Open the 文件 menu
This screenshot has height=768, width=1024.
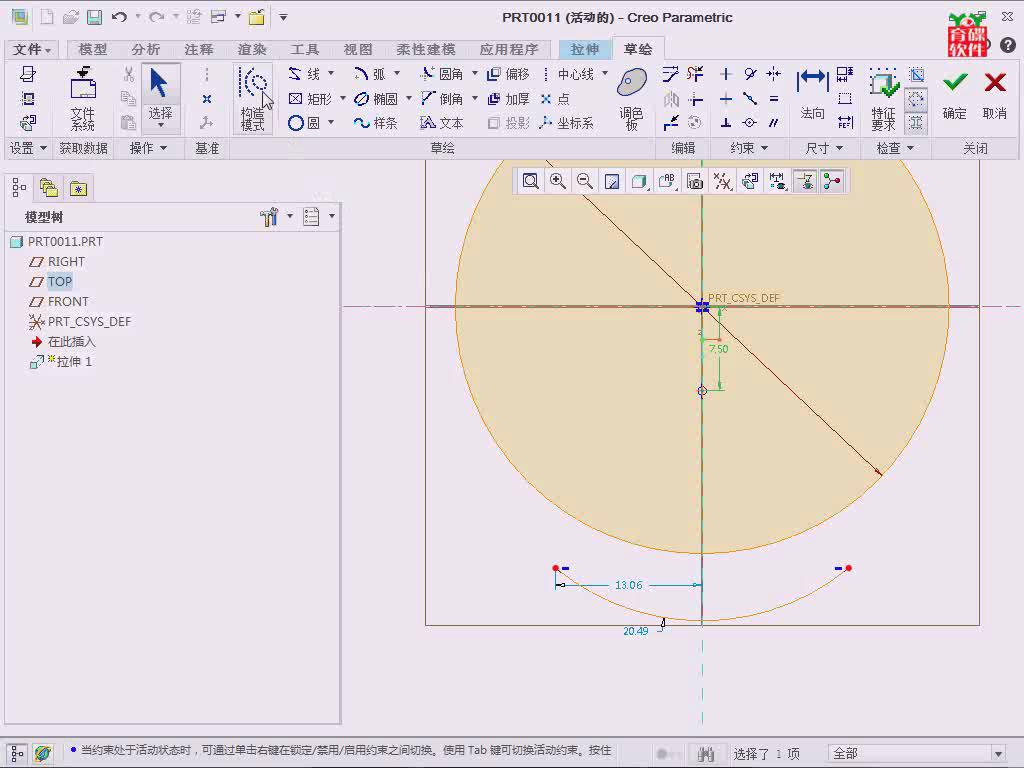tap(31, 50)
